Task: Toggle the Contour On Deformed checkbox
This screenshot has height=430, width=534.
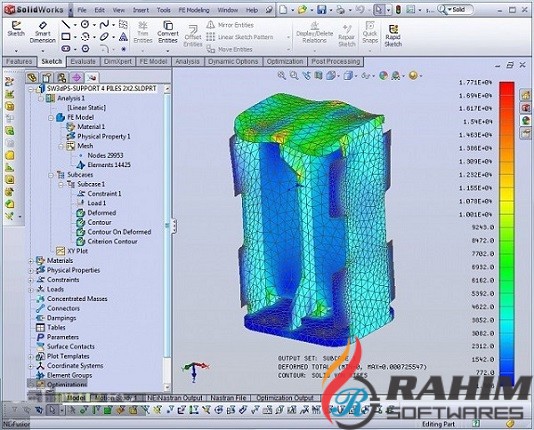Action: pos(80,232)
